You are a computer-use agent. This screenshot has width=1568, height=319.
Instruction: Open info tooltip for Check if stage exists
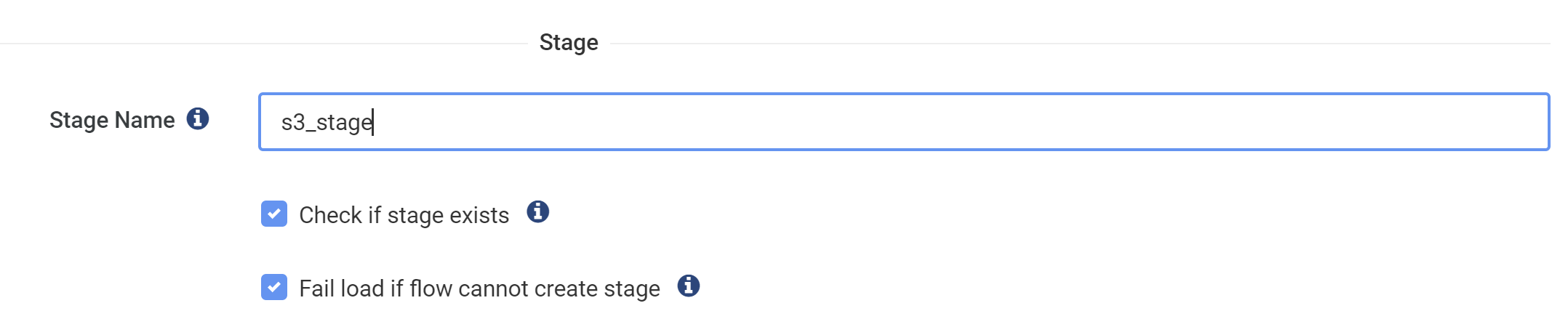click(x=537, y=211)
